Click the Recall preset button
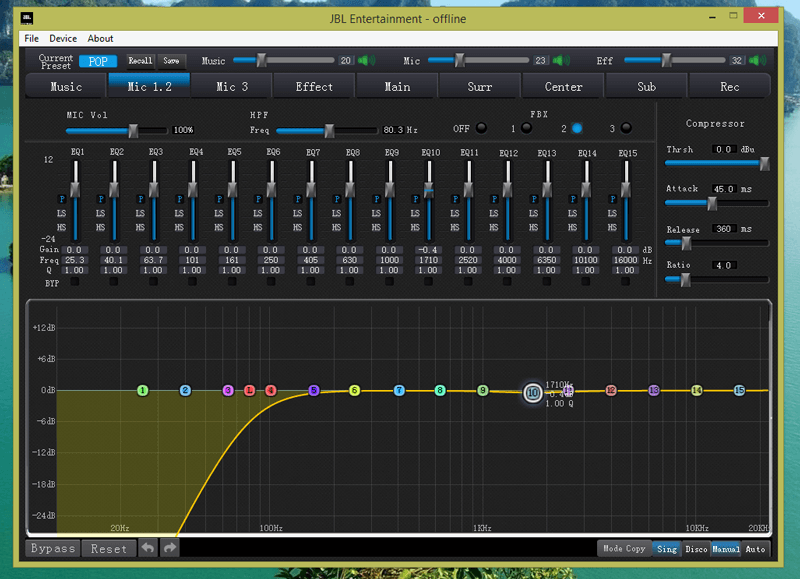This screenshot has width=800, height=579. tap(140, 61)
